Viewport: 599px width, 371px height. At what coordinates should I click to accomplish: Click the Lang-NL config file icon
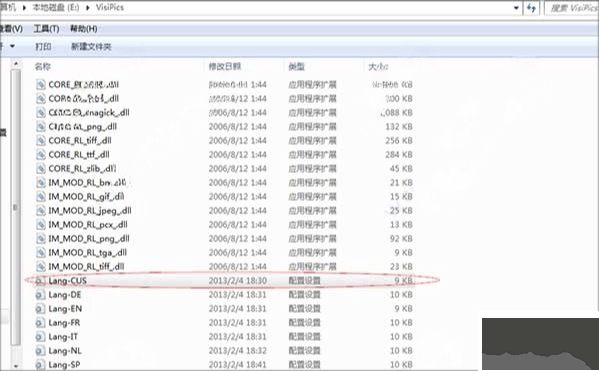[x=40, y=351]
